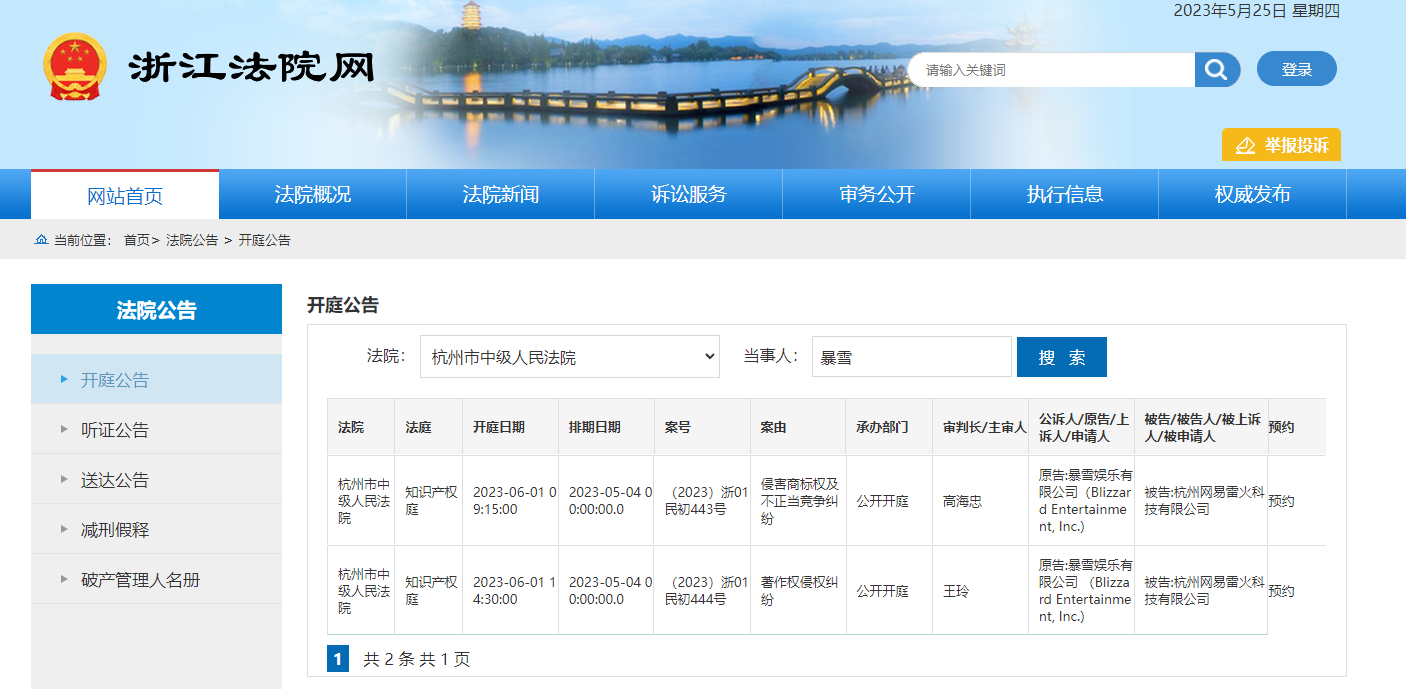Image resolution: width=1406 pixels, height=689 pixels.
Task: Go to the 网站首页 tab
Action: pos(125,195)
